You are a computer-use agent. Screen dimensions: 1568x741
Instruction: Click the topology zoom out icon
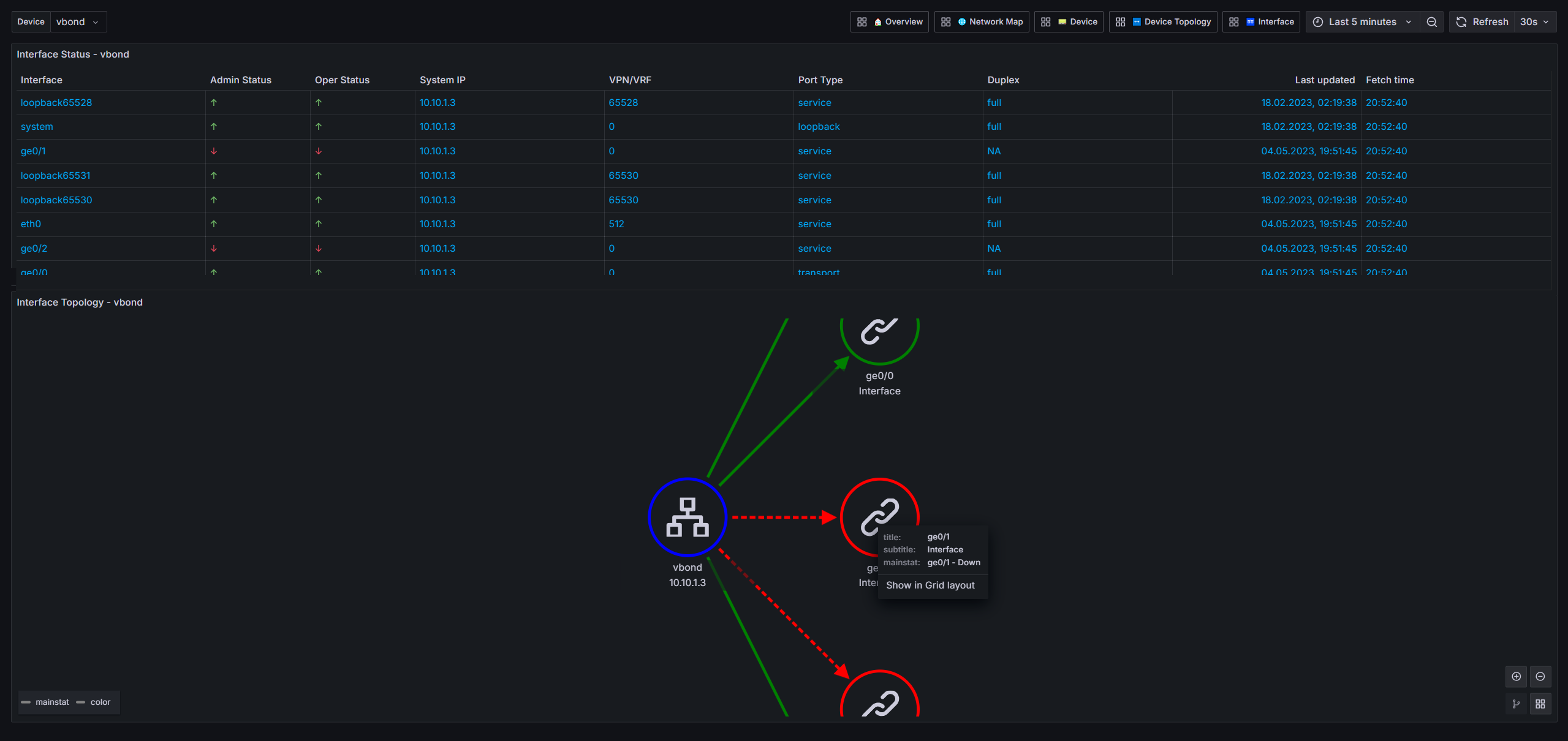(x=1540, y=677)
